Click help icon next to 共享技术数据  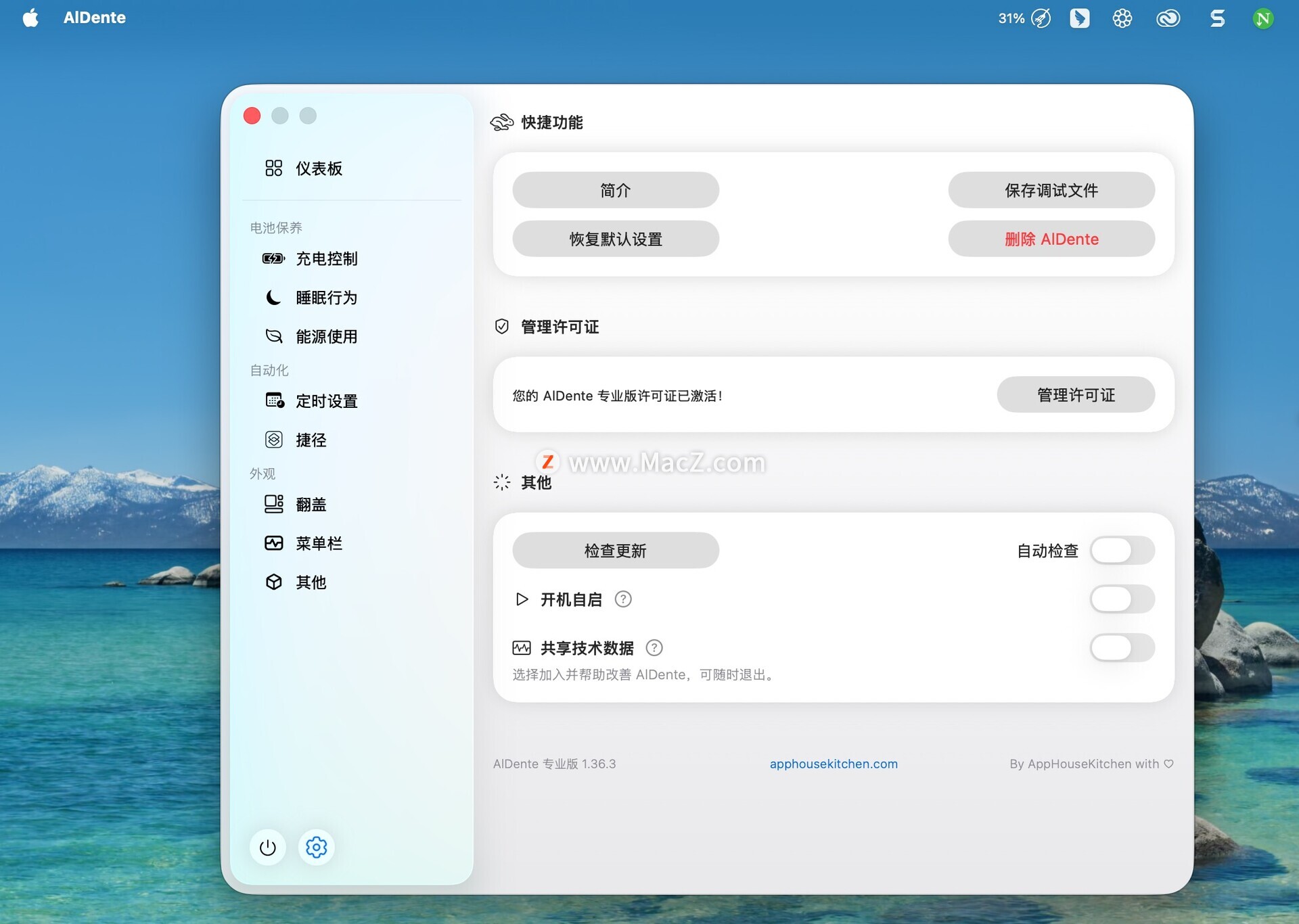pos(654,648)
